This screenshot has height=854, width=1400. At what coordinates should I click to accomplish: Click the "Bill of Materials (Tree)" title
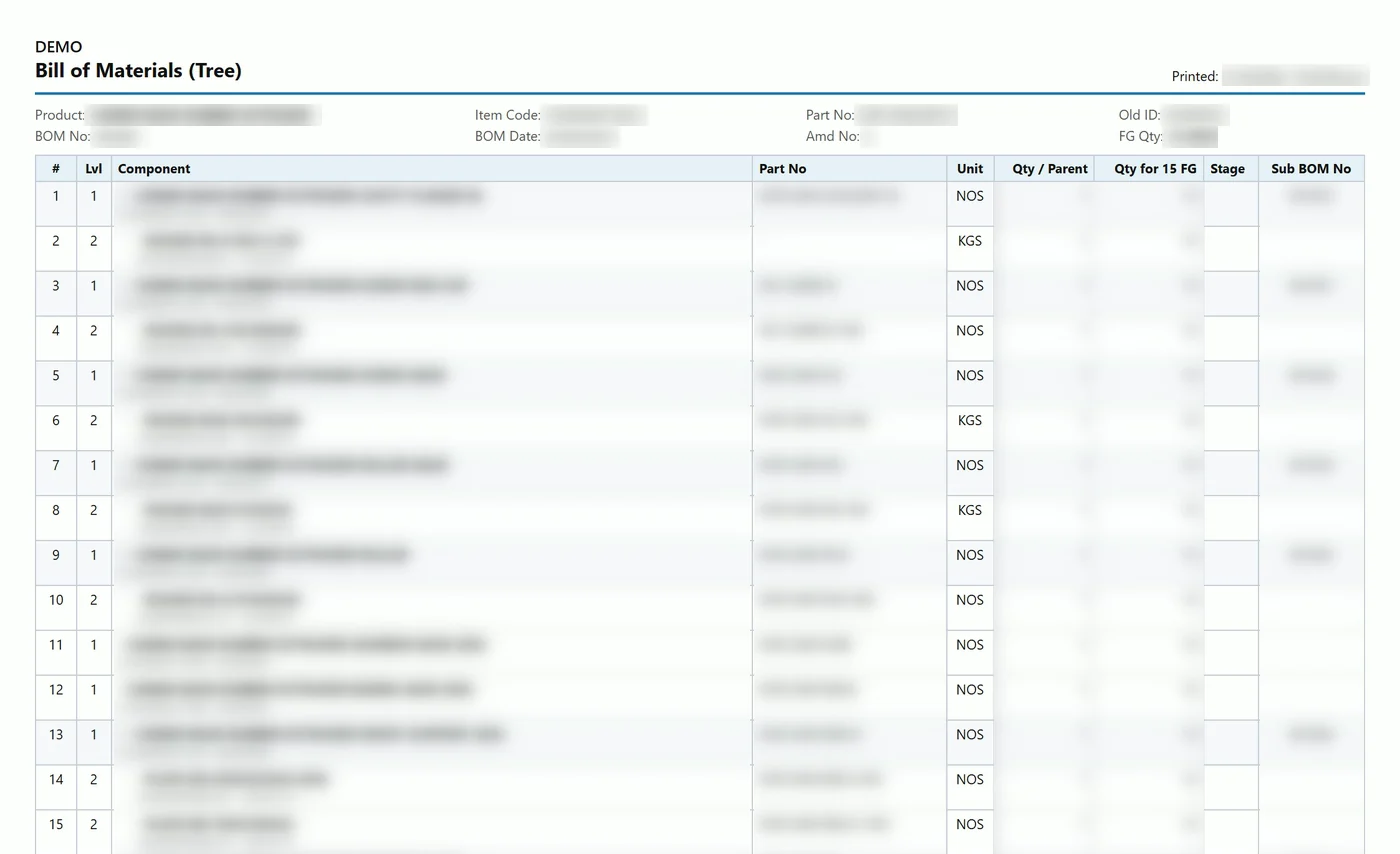[x=138, y=71]
